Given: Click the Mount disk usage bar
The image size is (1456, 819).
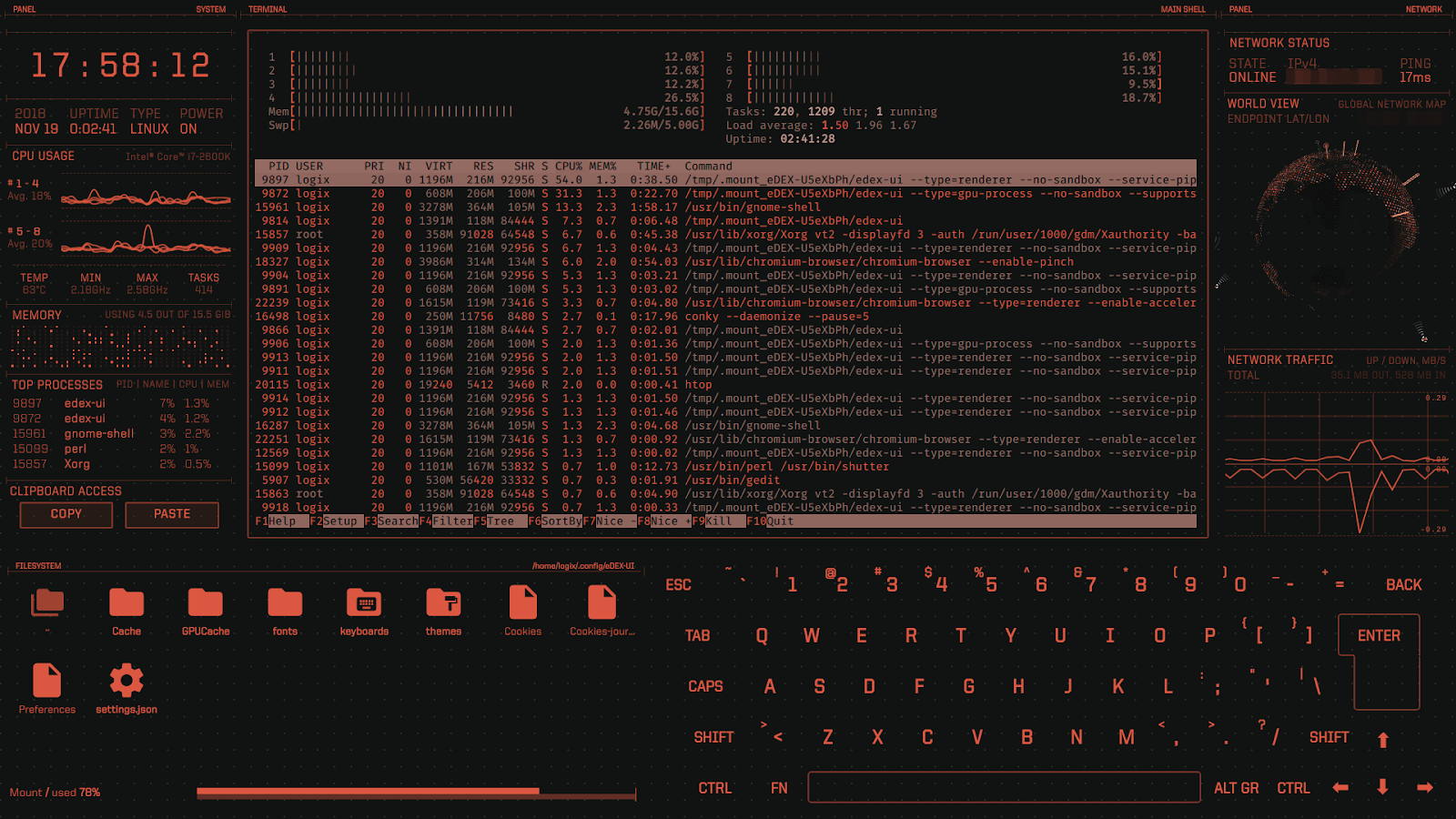Looking at the screenshot, I should coord(416,794).
